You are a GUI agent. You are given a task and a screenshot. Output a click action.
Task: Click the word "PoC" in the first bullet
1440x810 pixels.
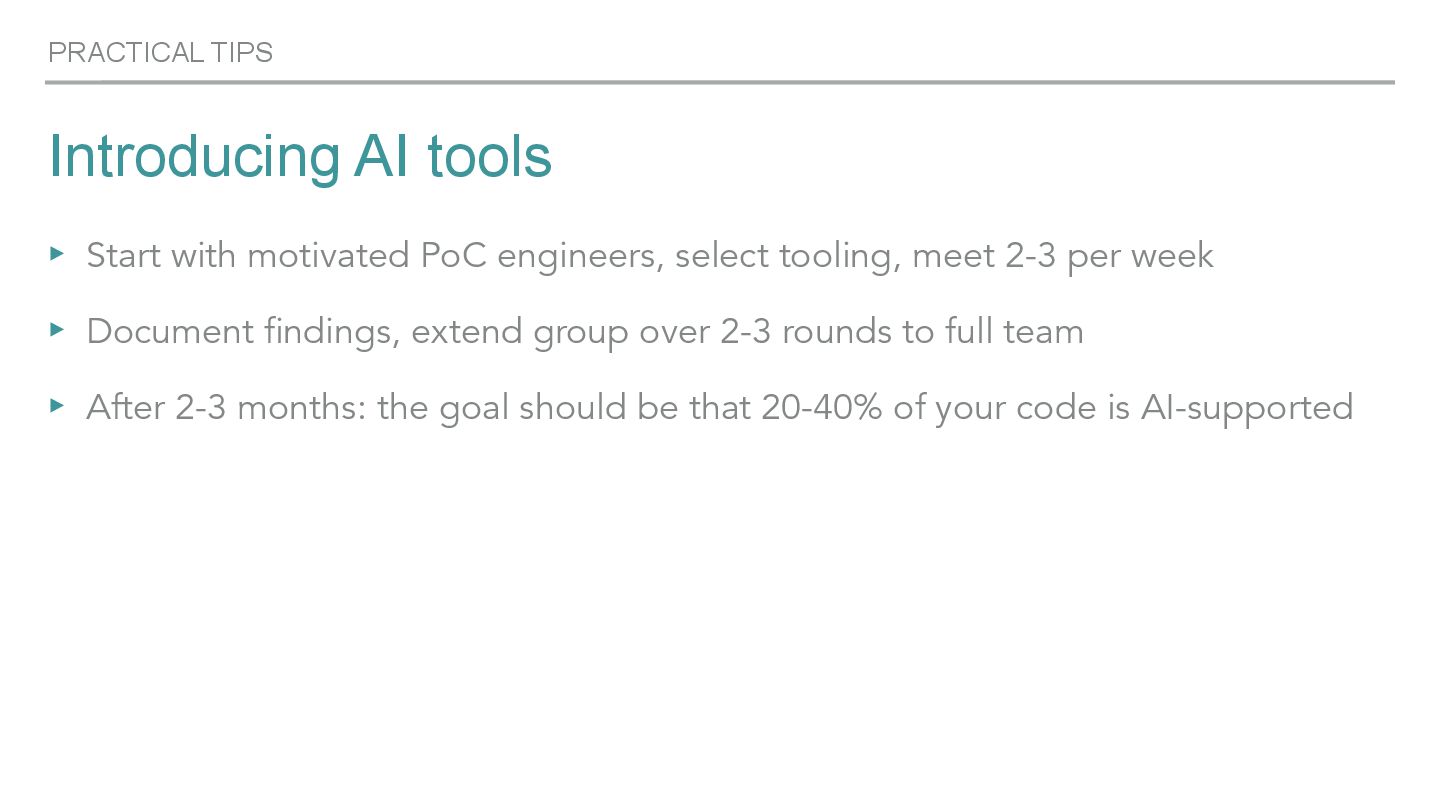coord(453,255)
